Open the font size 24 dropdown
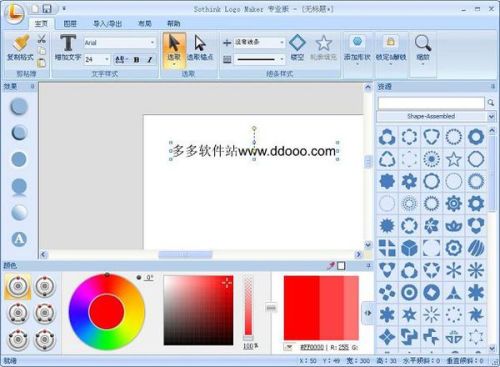500x367 pixels. (x=107, y=60)
